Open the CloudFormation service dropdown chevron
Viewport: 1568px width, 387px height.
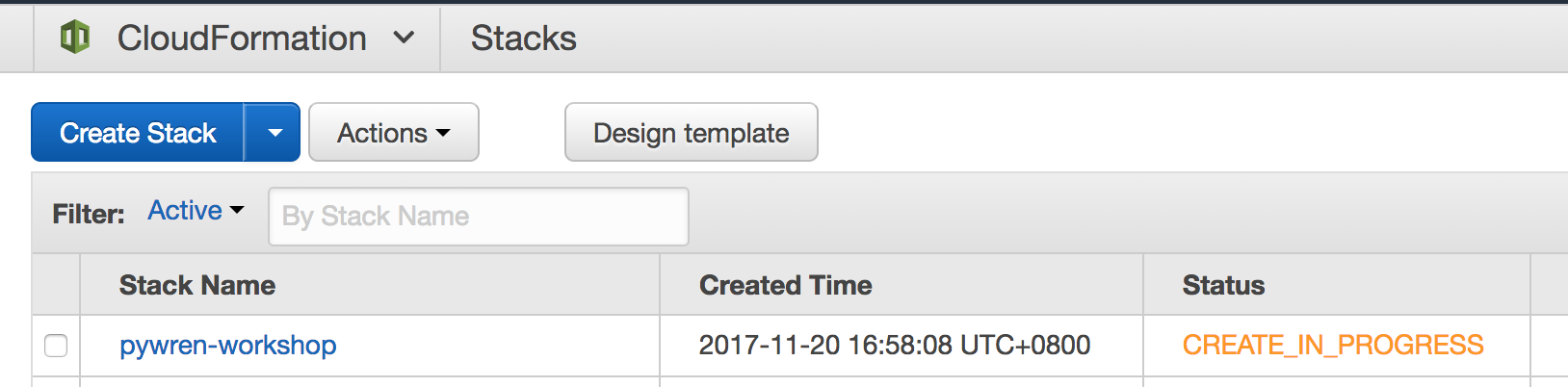(x=405, y=39)
